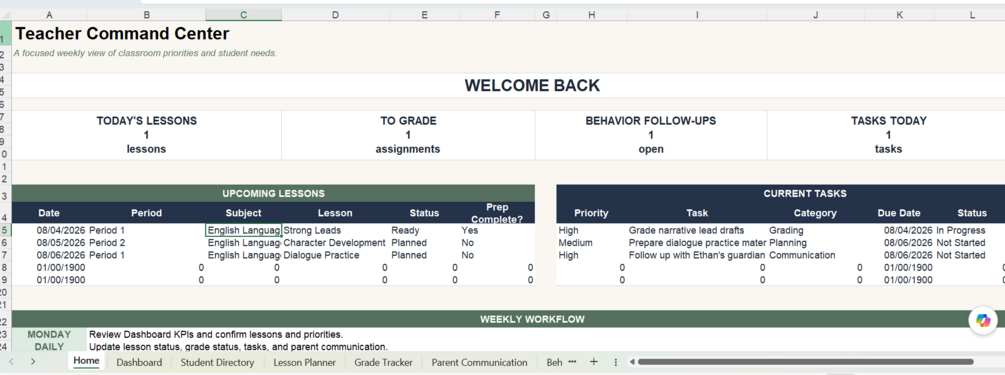
Task: Select the TASKS TODAY heading
Action: pyautogui.click(x=888, y=121)
